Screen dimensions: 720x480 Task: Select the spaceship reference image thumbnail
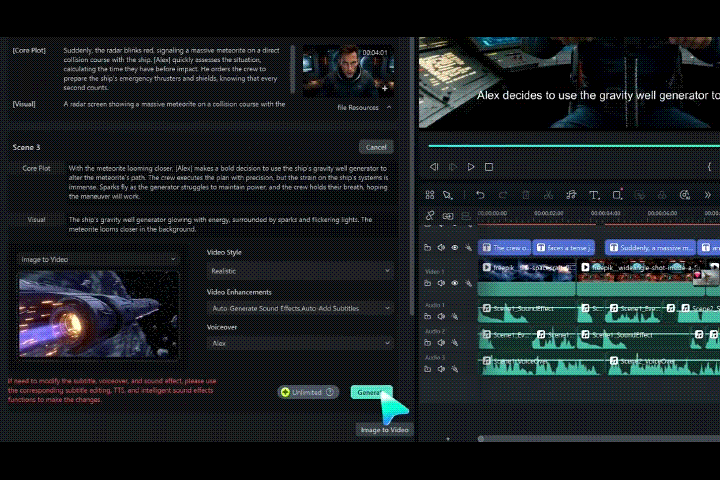point(98,314)
